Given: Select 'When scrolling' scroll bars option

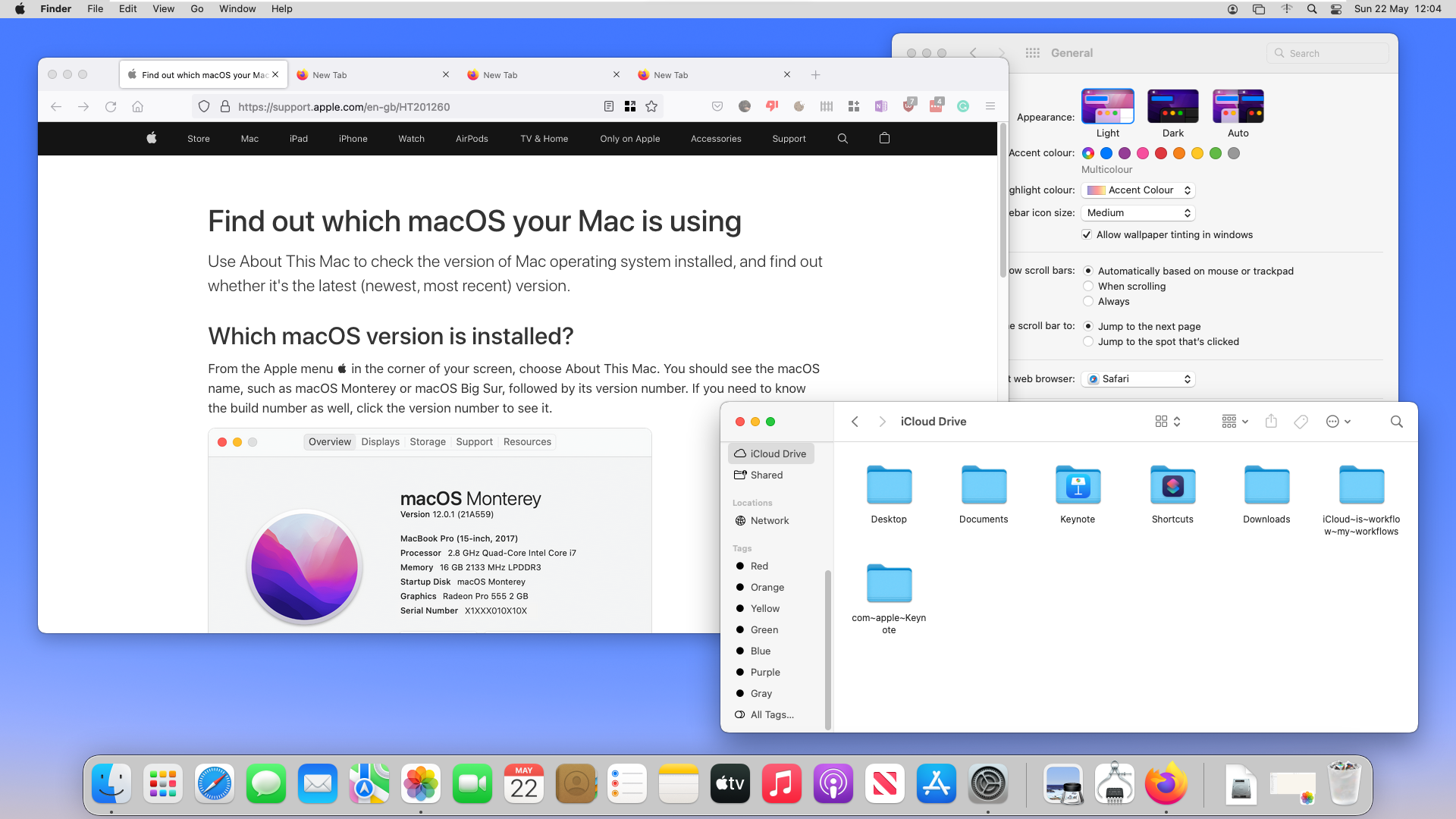Looking at the screenshot, I should click(x=1088, y=287).
